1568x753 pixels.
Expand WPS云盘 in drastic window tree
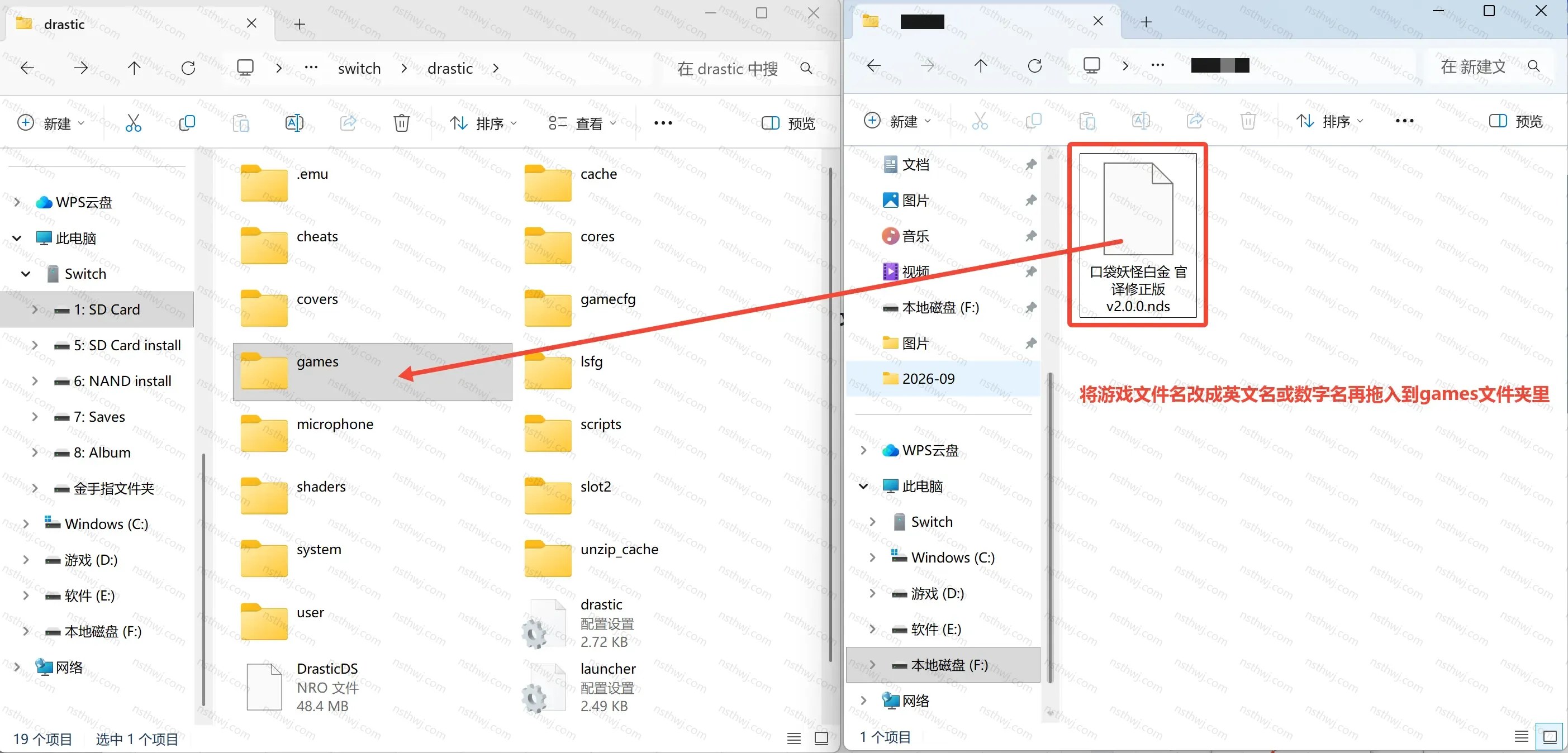(17, 202)
